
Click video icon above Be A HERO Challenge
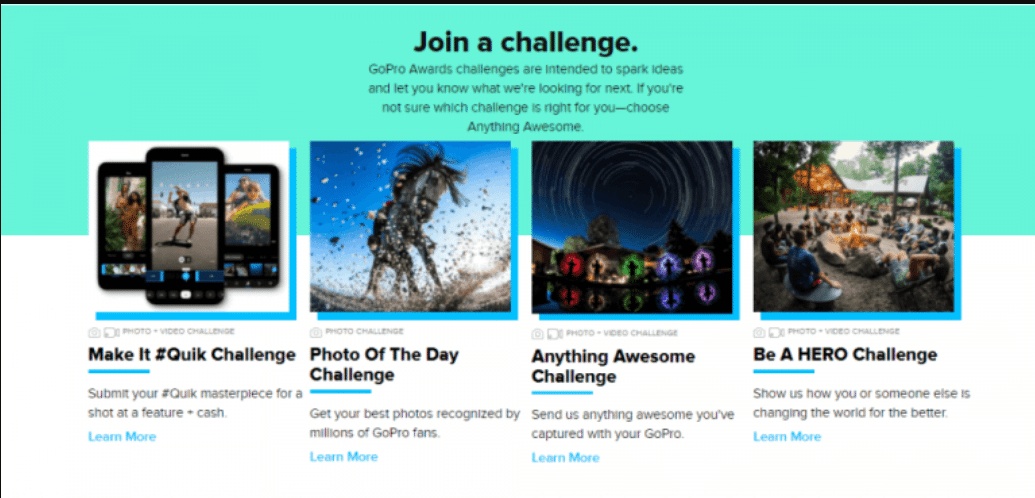(x=776, y=332)
